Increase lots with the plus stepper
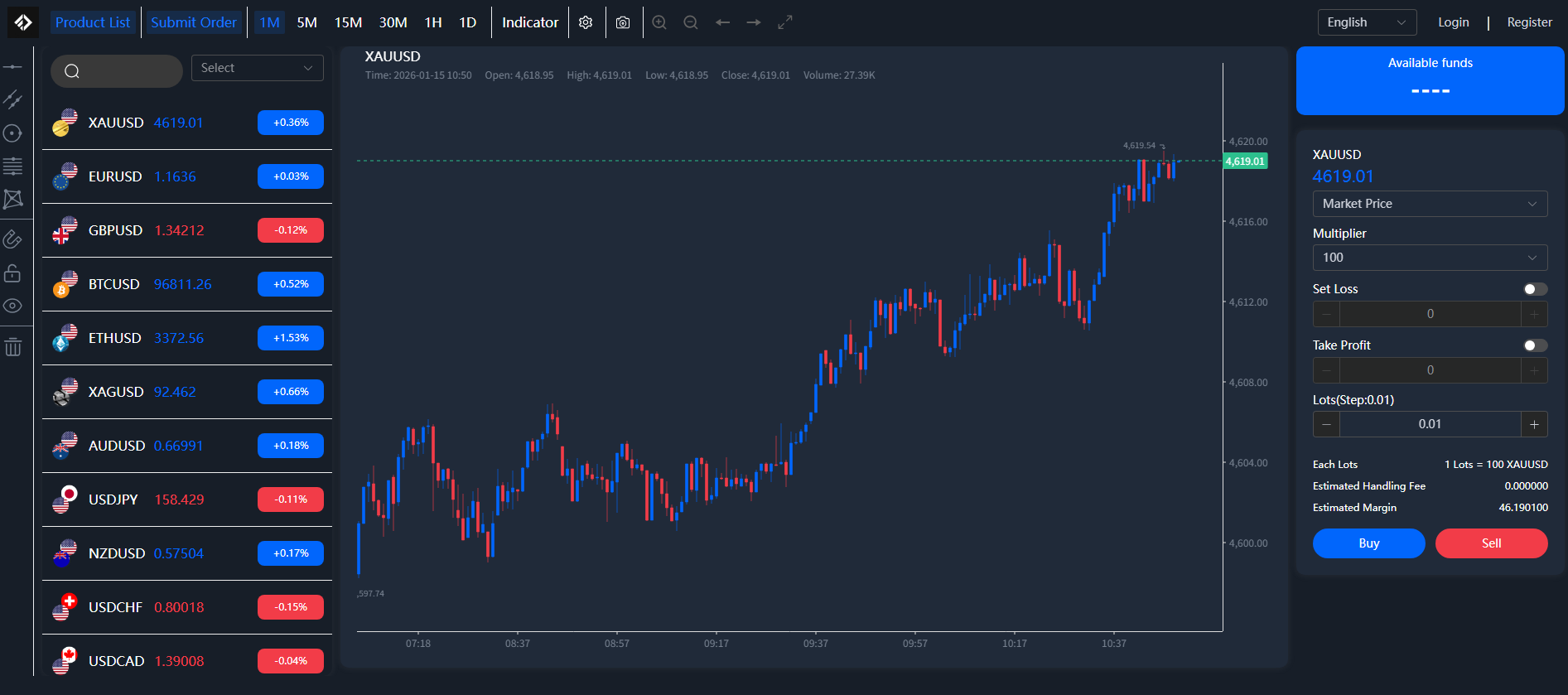Viewport: 1568px width, 695px height. [x=1534, y=424]
